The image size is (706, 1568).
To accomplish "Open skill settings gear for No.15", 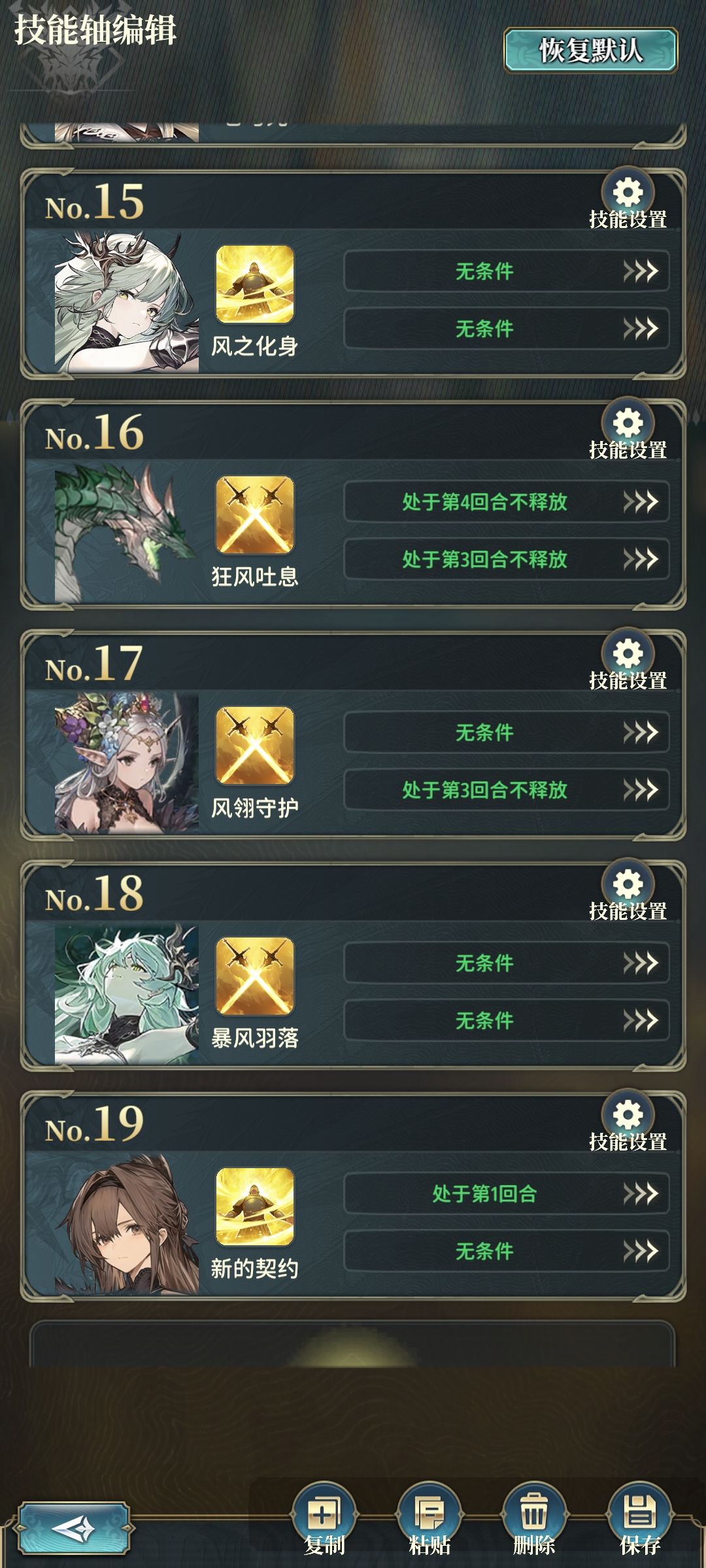I will (x=628, y=193).
